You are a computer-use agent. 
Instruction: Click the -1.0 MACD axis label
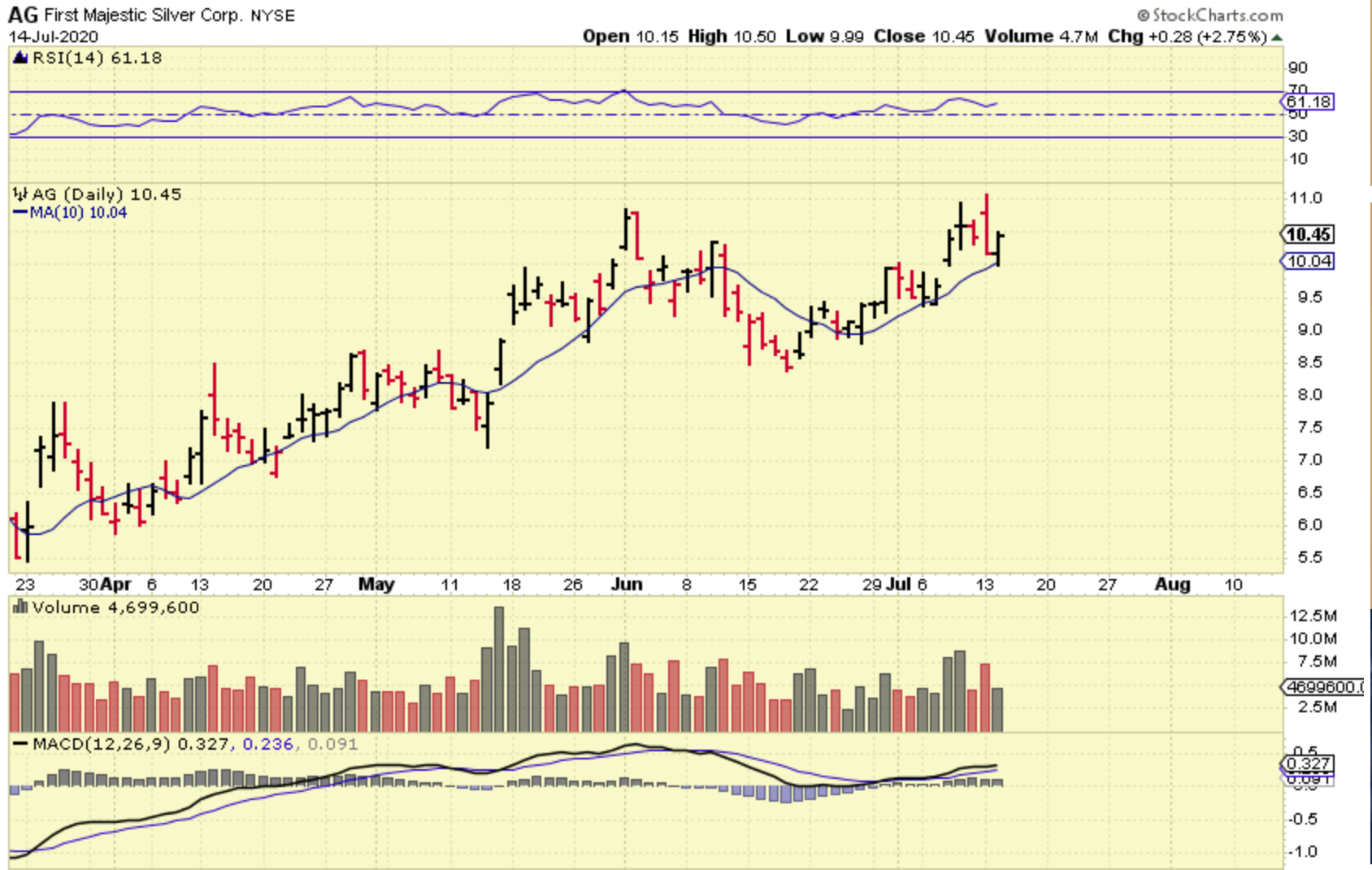coord(1304,851)
